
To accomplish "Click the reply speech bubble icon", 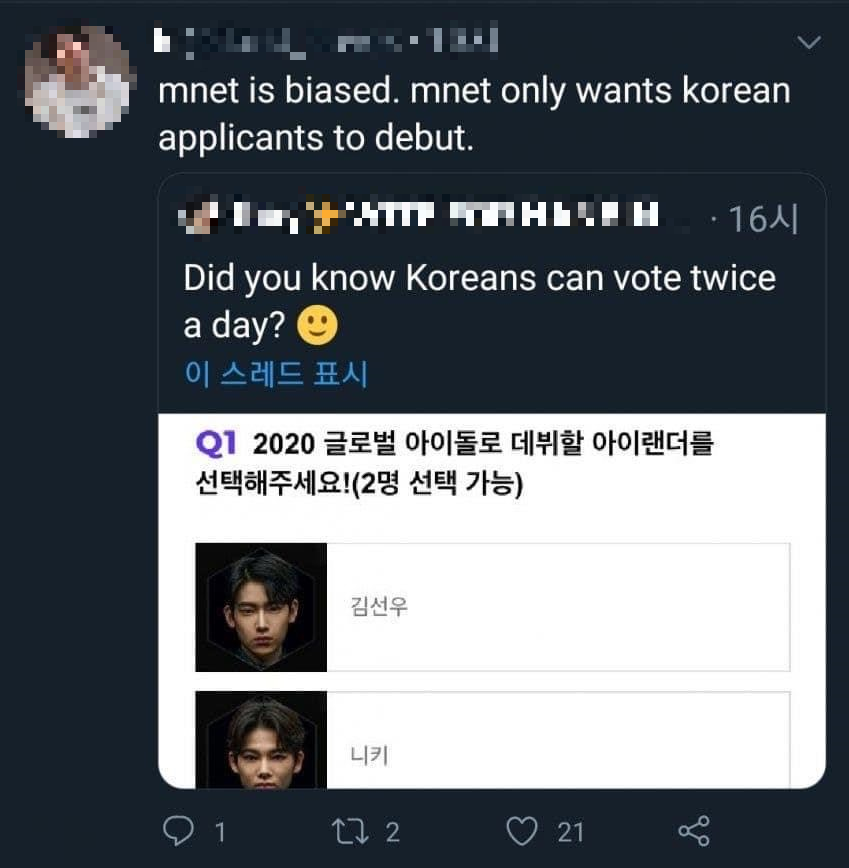I will point(177,831).
